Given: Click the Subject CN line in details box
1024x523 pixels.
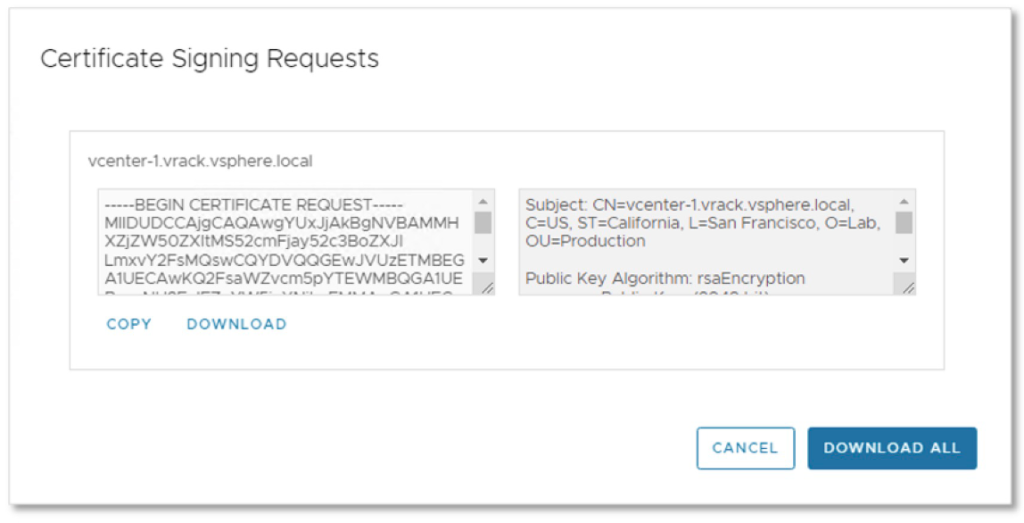Looking at the screenshot, I should 689,204.
